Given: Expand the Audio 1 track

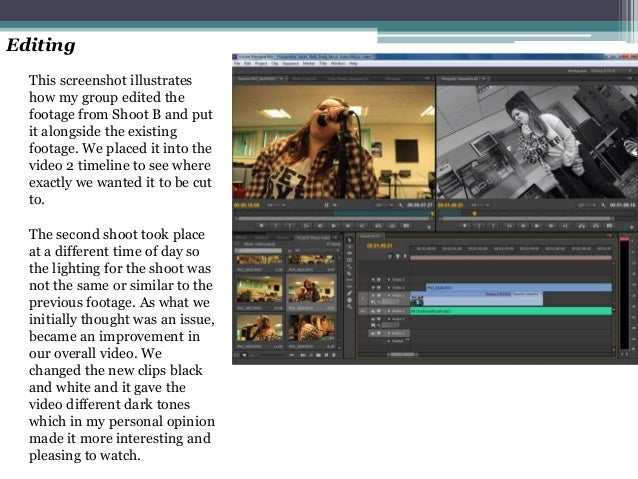Looking at the screenshot, I should click(389, 311).
